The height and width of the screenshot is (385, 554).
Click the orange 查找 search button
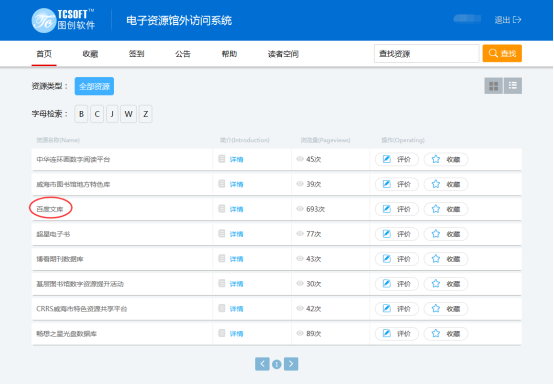click(502, 53)
